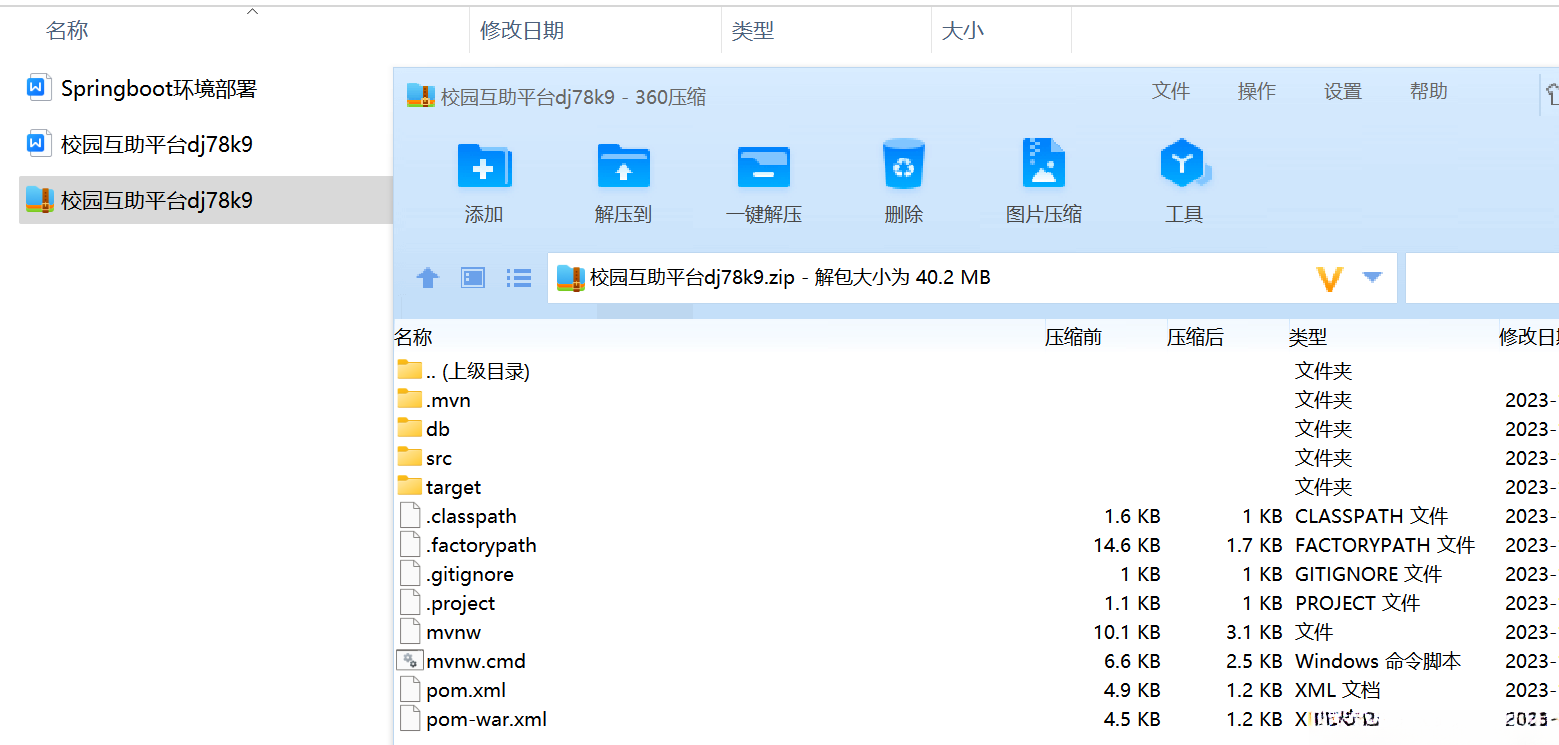Click the mvnw.cmd gear script icon
1559x745 pixels.
click(x=409, y=661)
